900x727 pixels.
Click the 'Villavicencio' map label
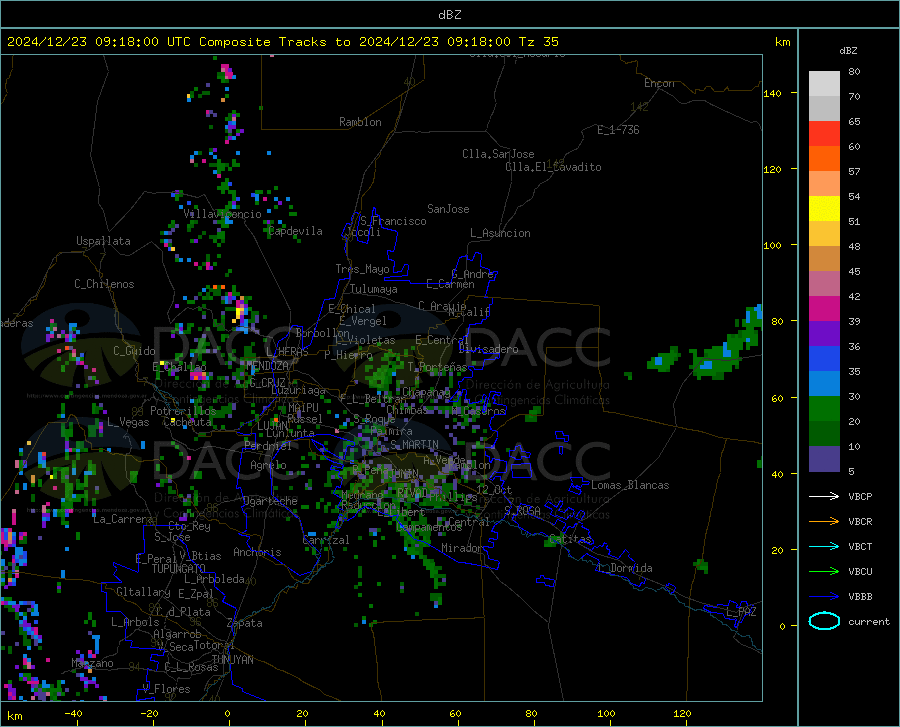click(222, 214)
